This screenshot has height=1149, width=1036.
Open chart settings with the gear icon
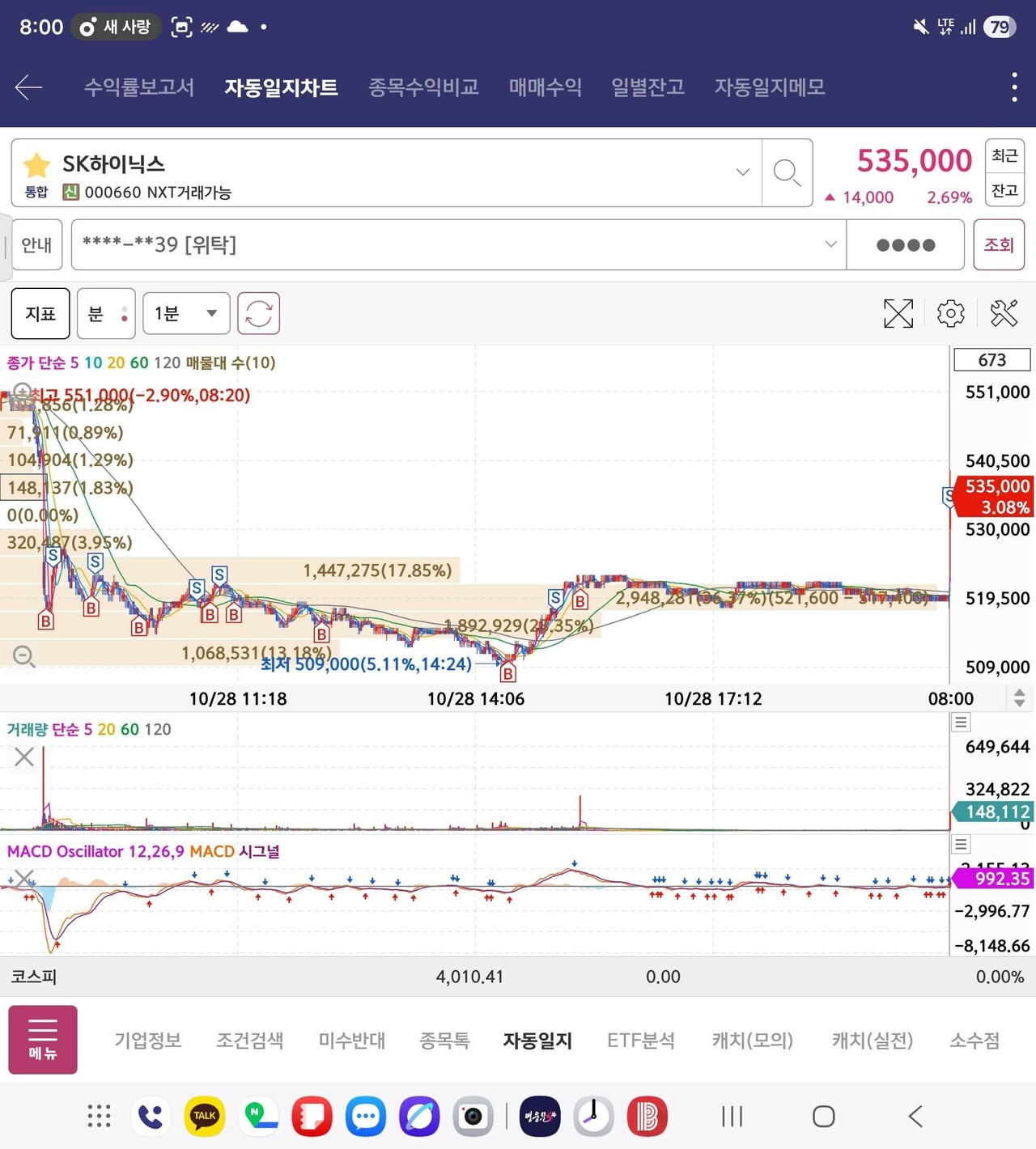[x=950, y=313]
